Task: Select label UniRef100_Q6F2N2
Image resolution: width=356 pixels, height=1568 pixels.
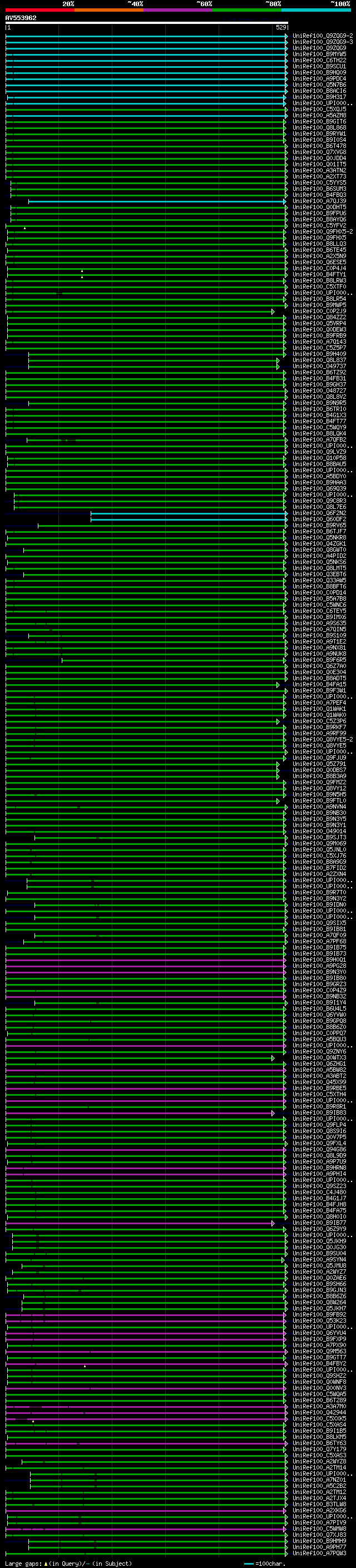Action: pos(319,513)
